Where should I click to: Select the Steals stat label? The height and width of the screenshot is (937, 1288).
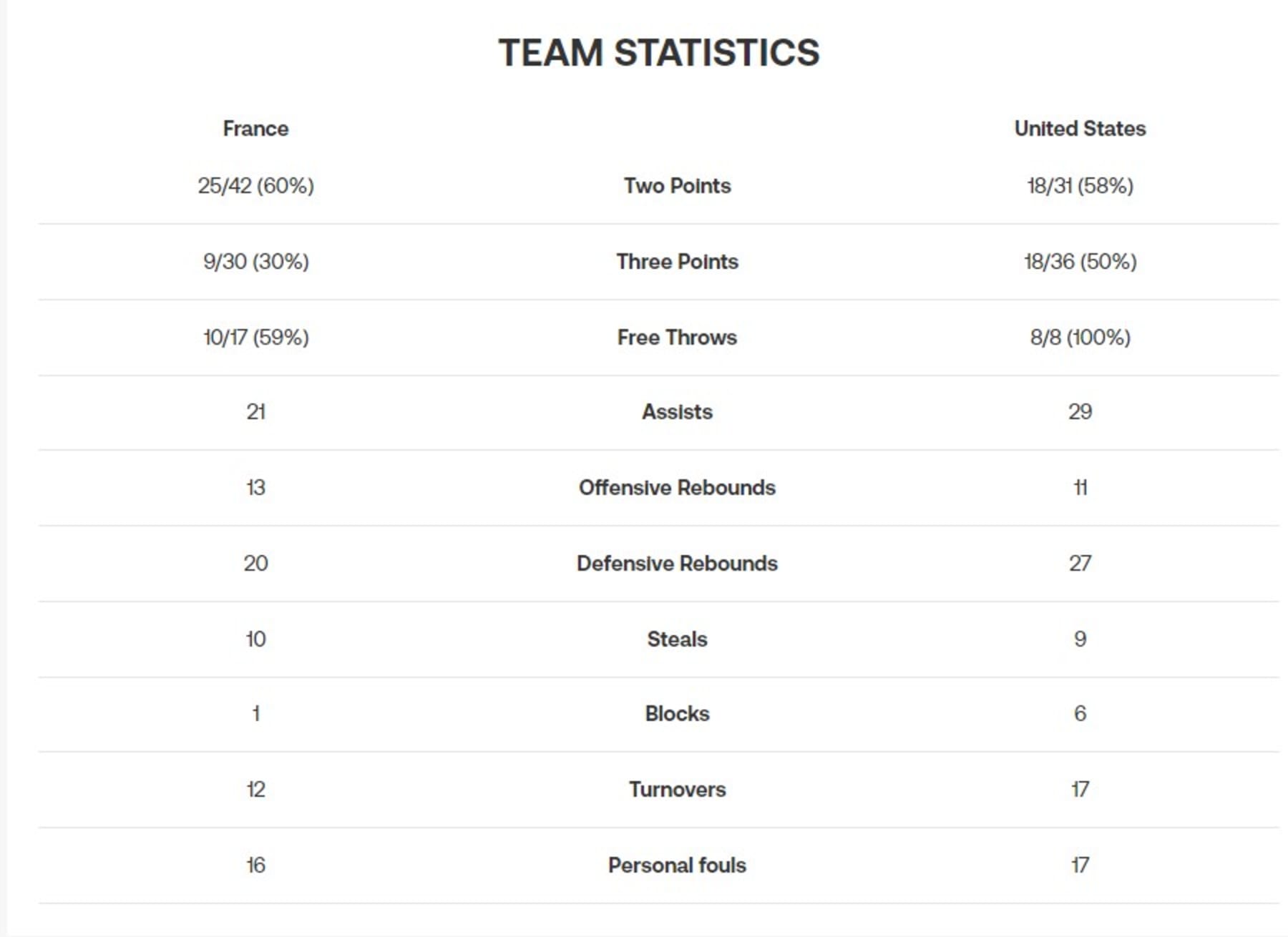(677, 639)
